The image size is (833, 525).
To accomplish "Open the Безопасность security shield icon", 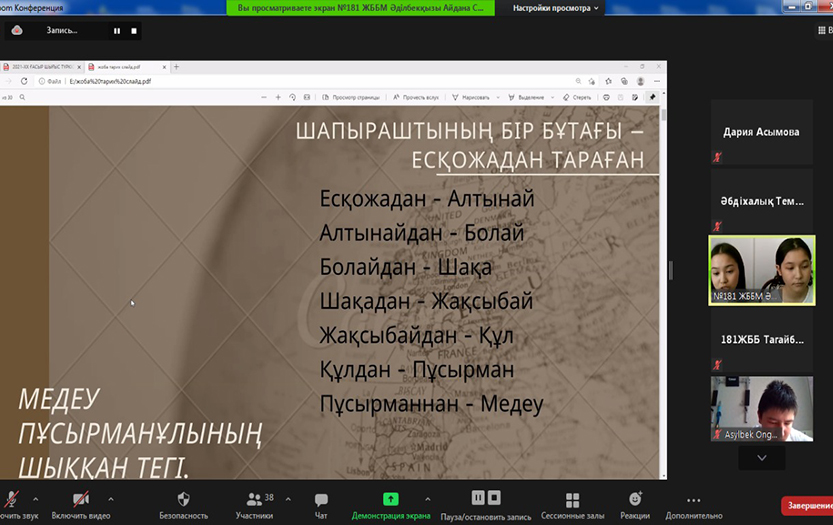I will tap(183, 499).
